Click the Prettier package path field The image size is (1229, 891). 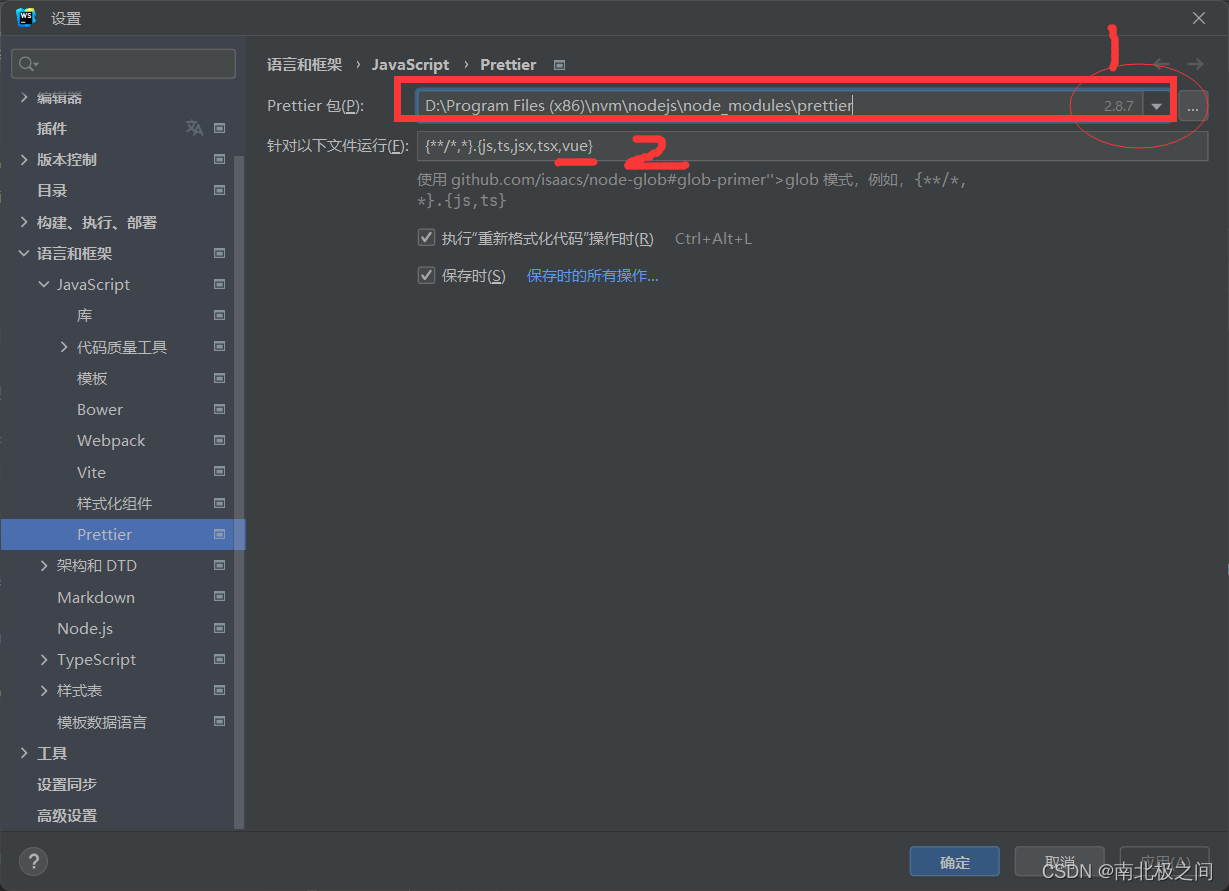tap(780, 105)
